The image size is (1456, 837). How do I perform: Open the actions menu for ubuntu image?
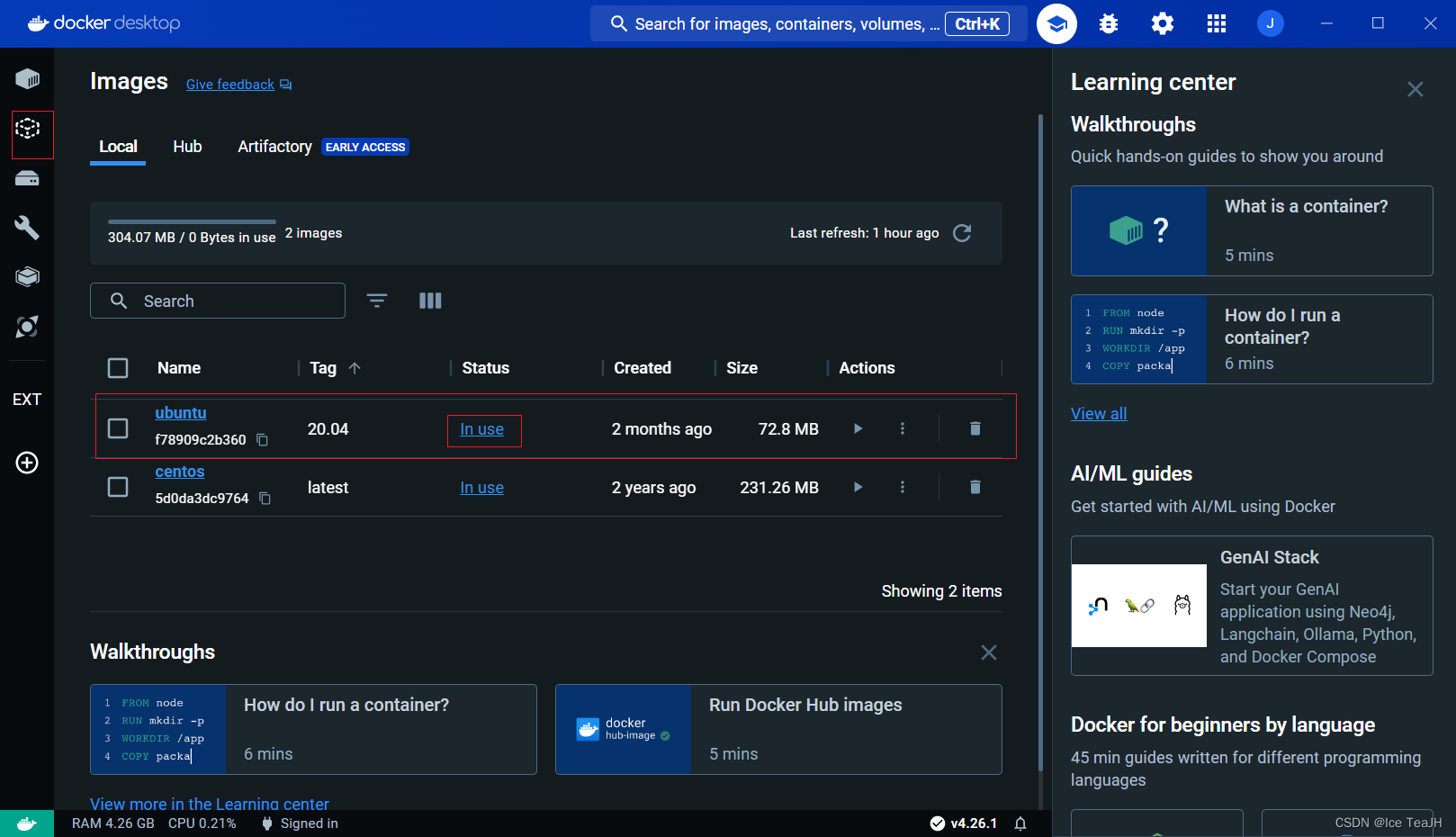click(x=903, y=428)
